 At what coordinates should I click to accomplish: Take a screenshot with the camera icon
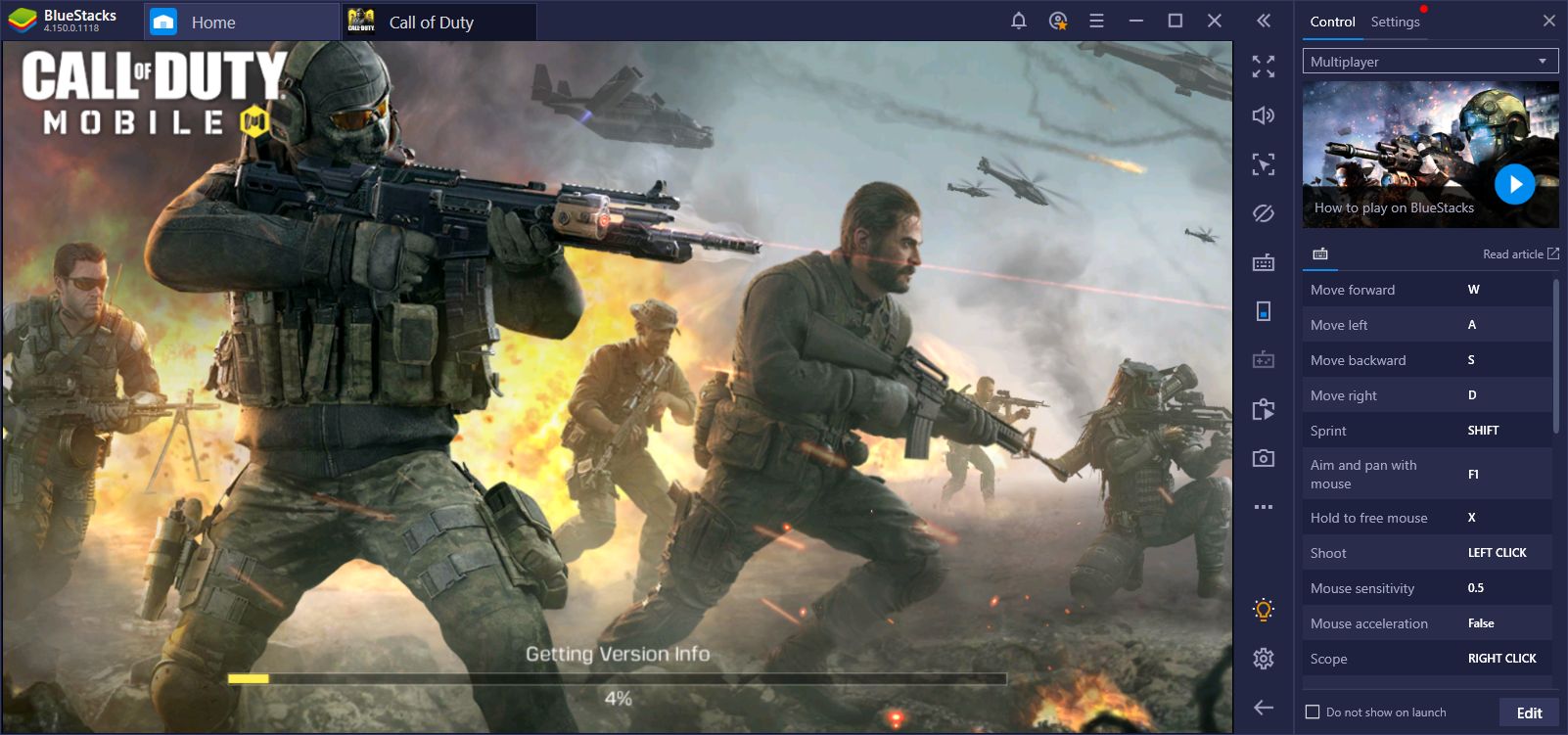coord(1264,458)
